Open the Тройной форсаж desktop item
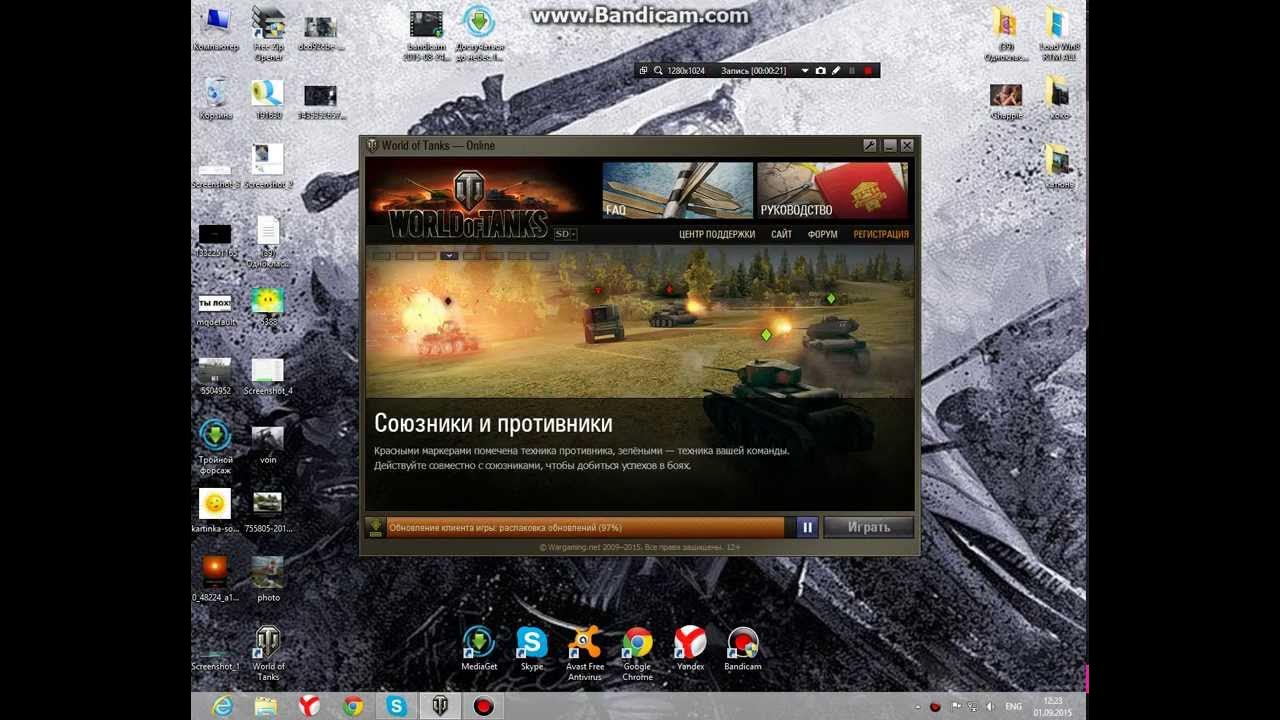 tap(215, 447)
